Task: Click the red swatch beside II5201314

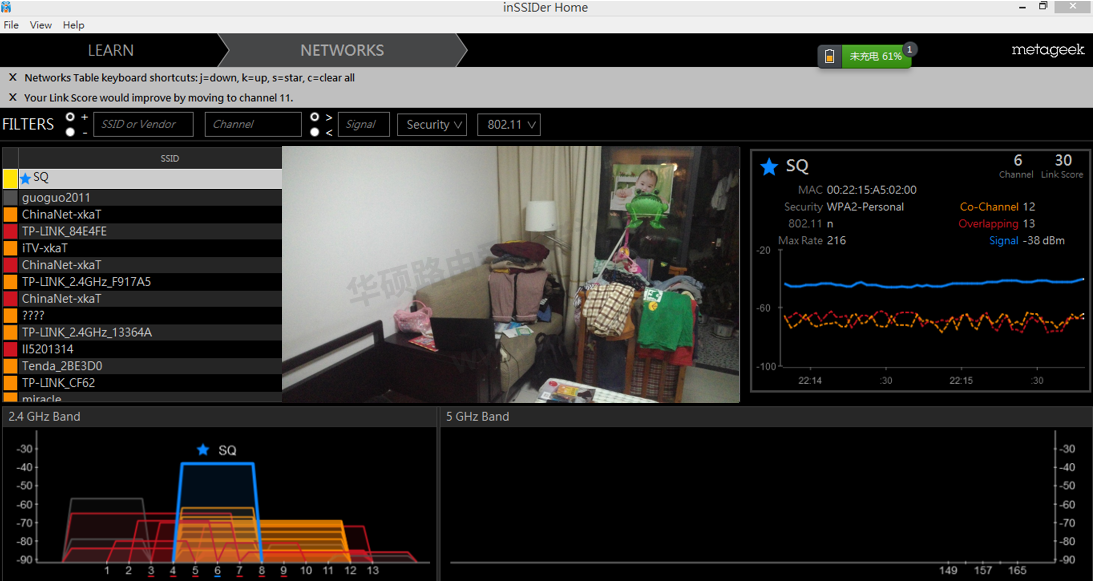Action: point(10,349)
